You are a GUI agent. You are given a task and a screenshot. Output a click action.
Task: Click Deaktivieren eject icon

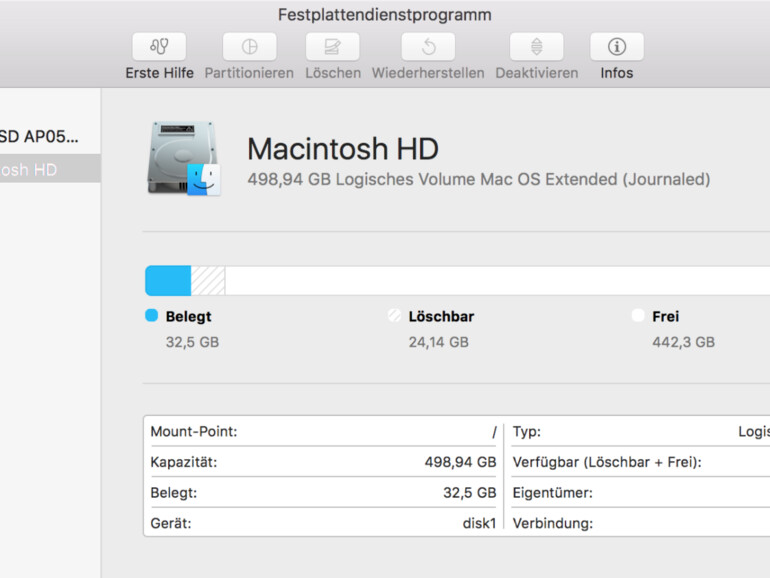pyautogui.click(x=537, y=47)
